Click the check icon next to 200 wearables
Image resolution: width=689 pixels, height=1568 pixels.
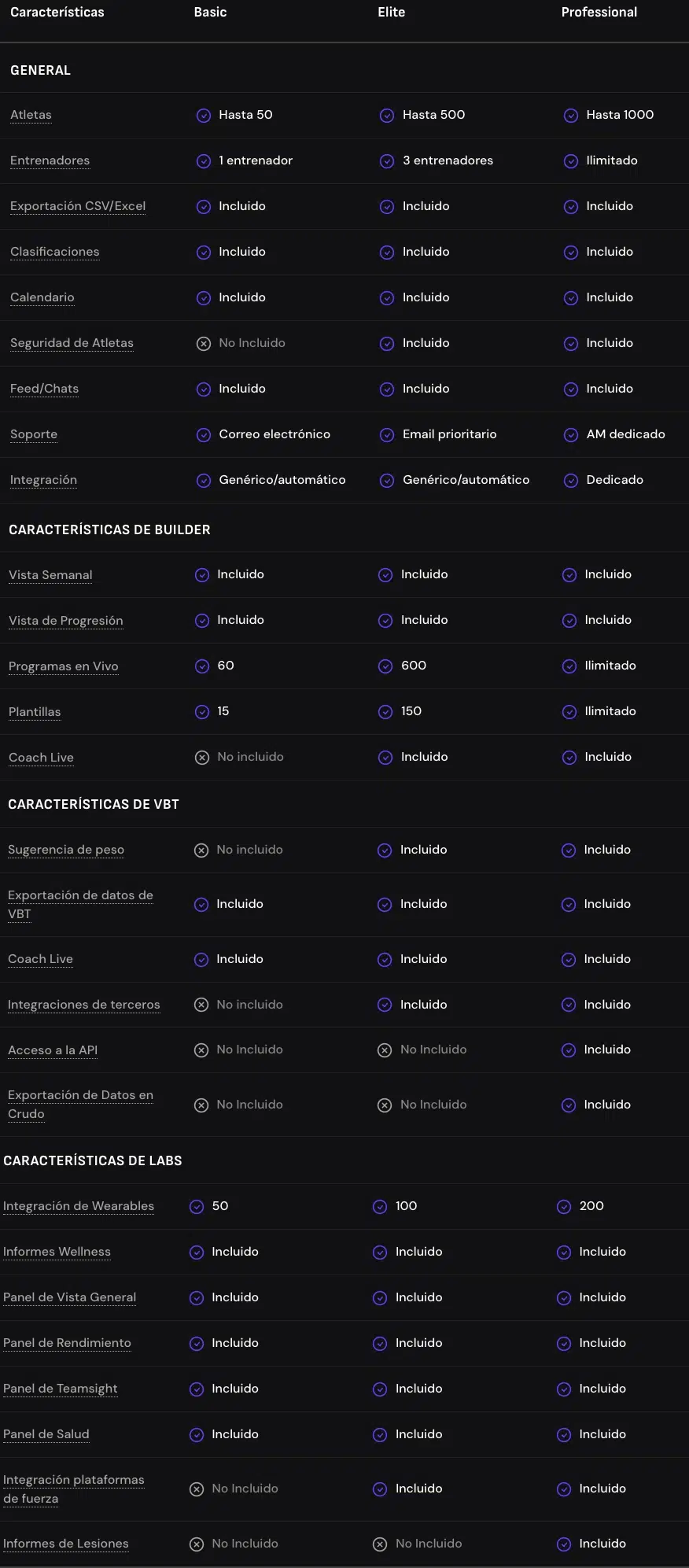pos(564,1207)
